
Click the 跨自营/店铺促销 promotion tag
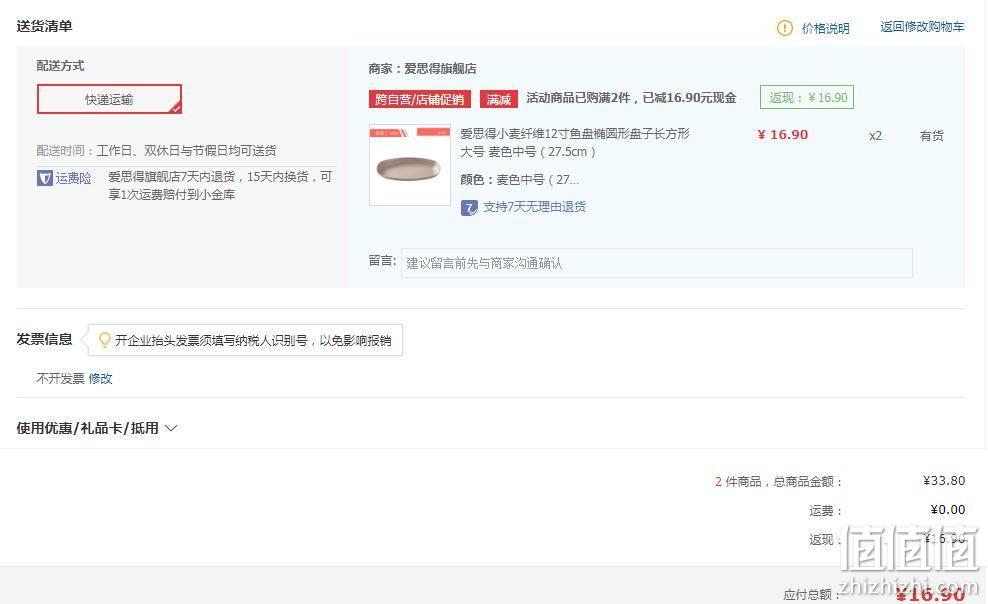[420, 99]
